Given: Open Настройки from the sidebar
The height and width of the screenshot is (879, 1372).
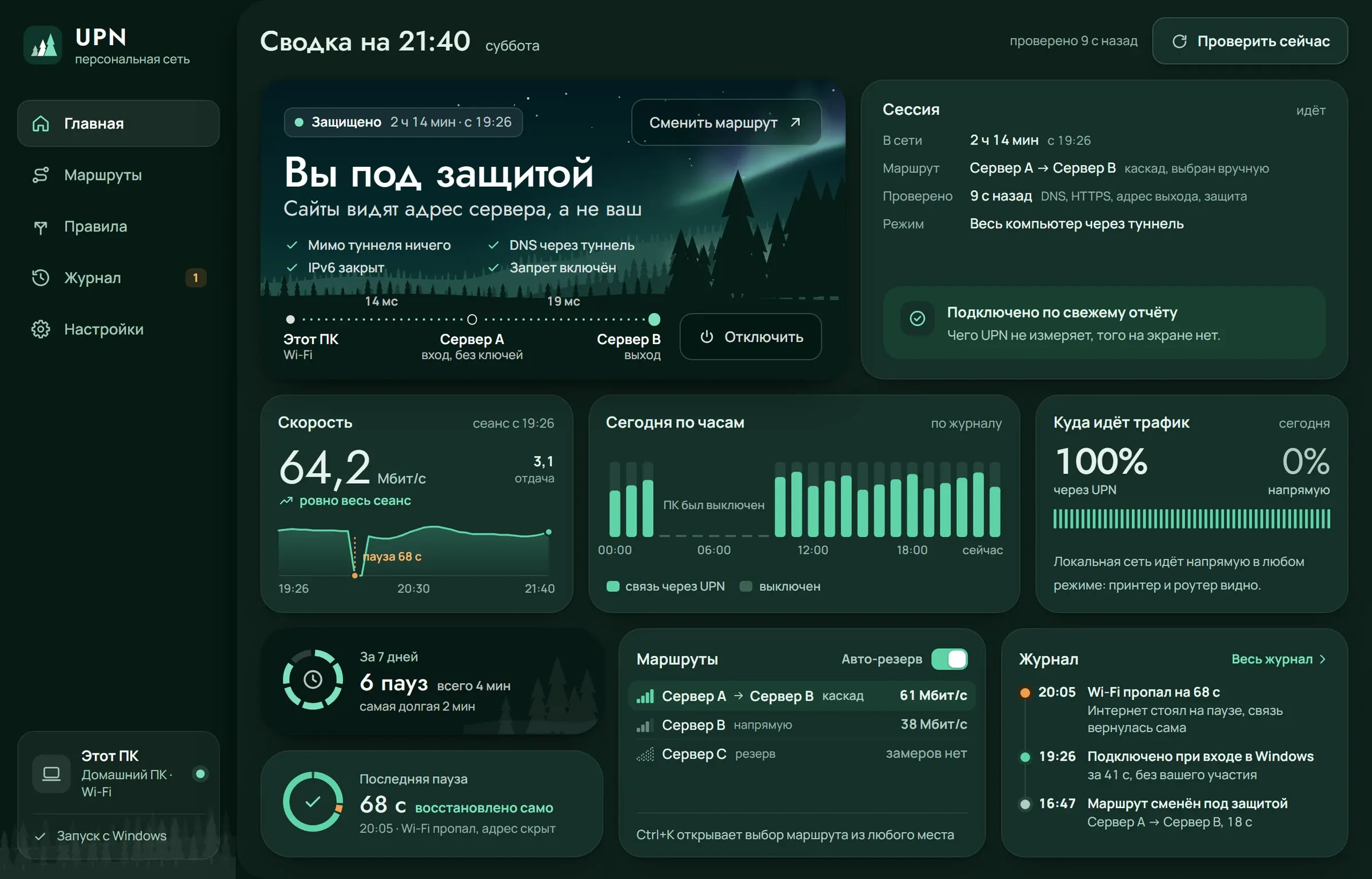Looking at the screenshot, I should pos(118,329).
